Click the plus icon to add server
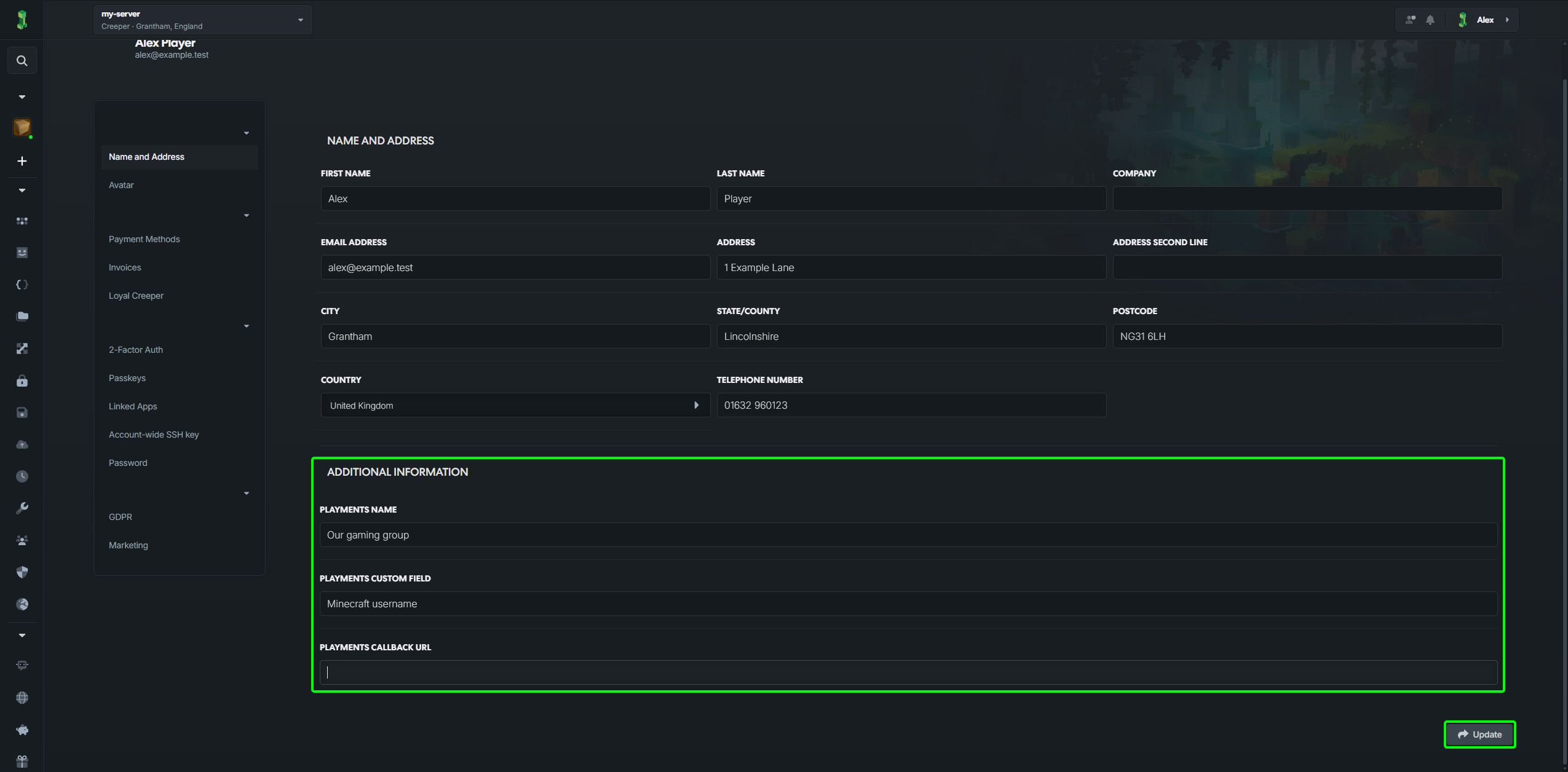Screen dimensions: 1568x772 click(x=22, y=161)
